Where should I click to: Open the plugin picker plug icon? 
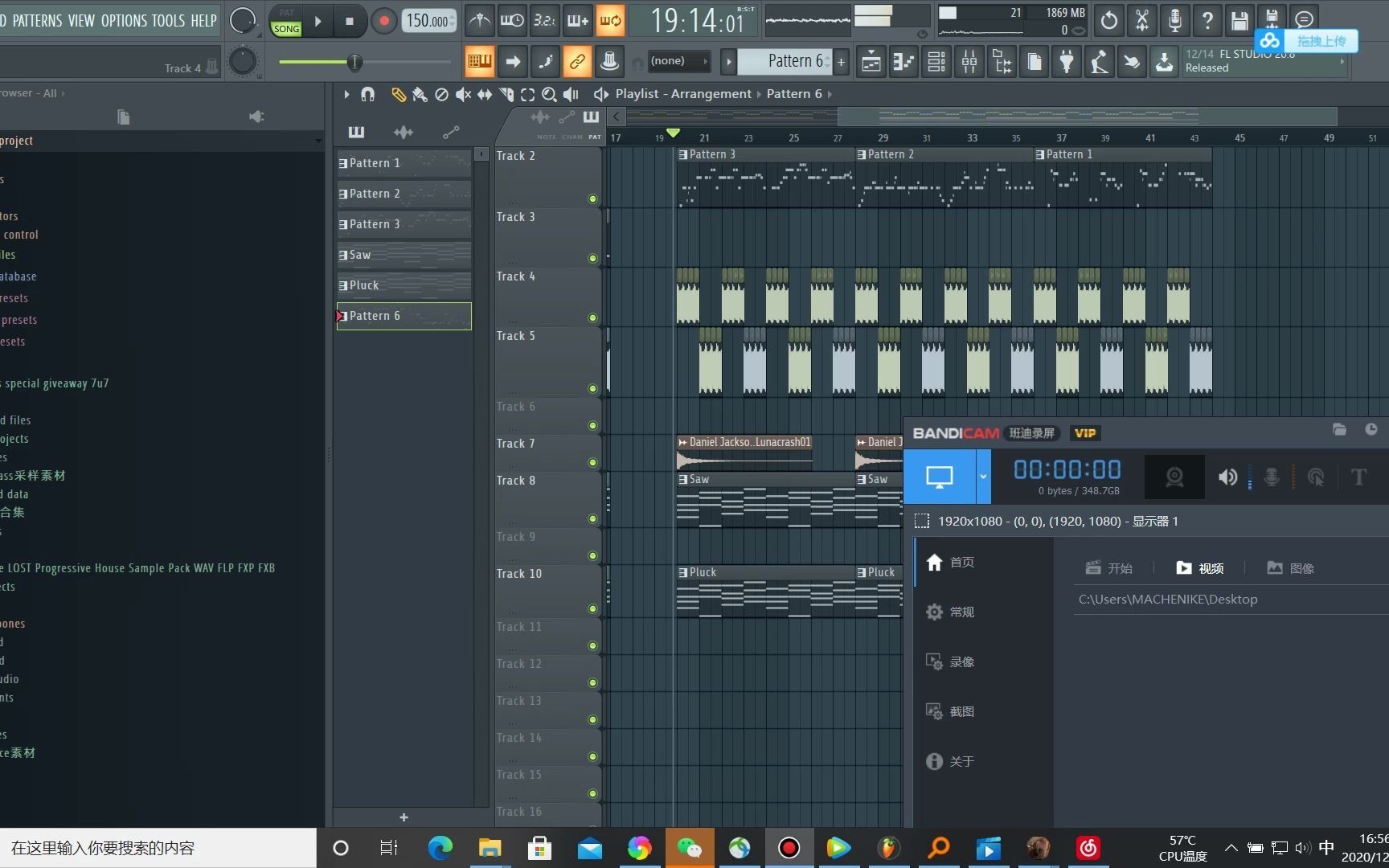pyautogui.click(x=1067, y=61)
